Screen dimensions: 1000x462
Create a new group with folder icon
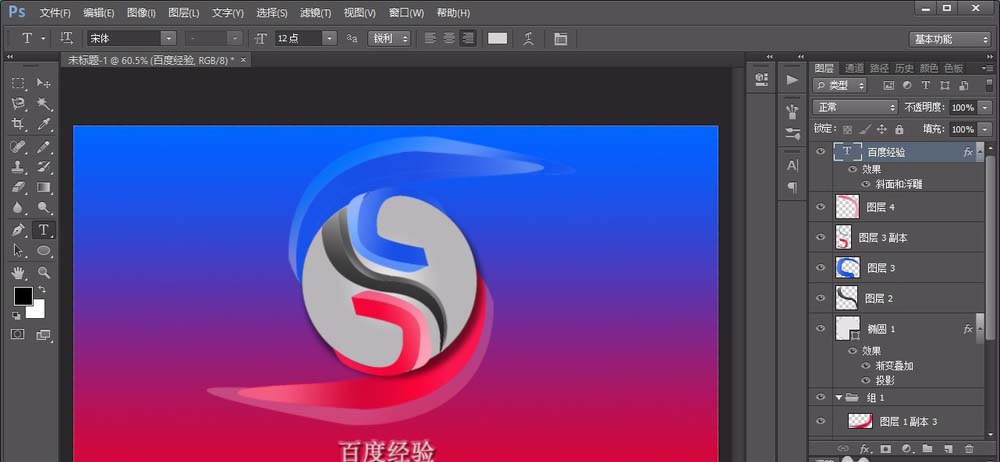tap(927, 449)
